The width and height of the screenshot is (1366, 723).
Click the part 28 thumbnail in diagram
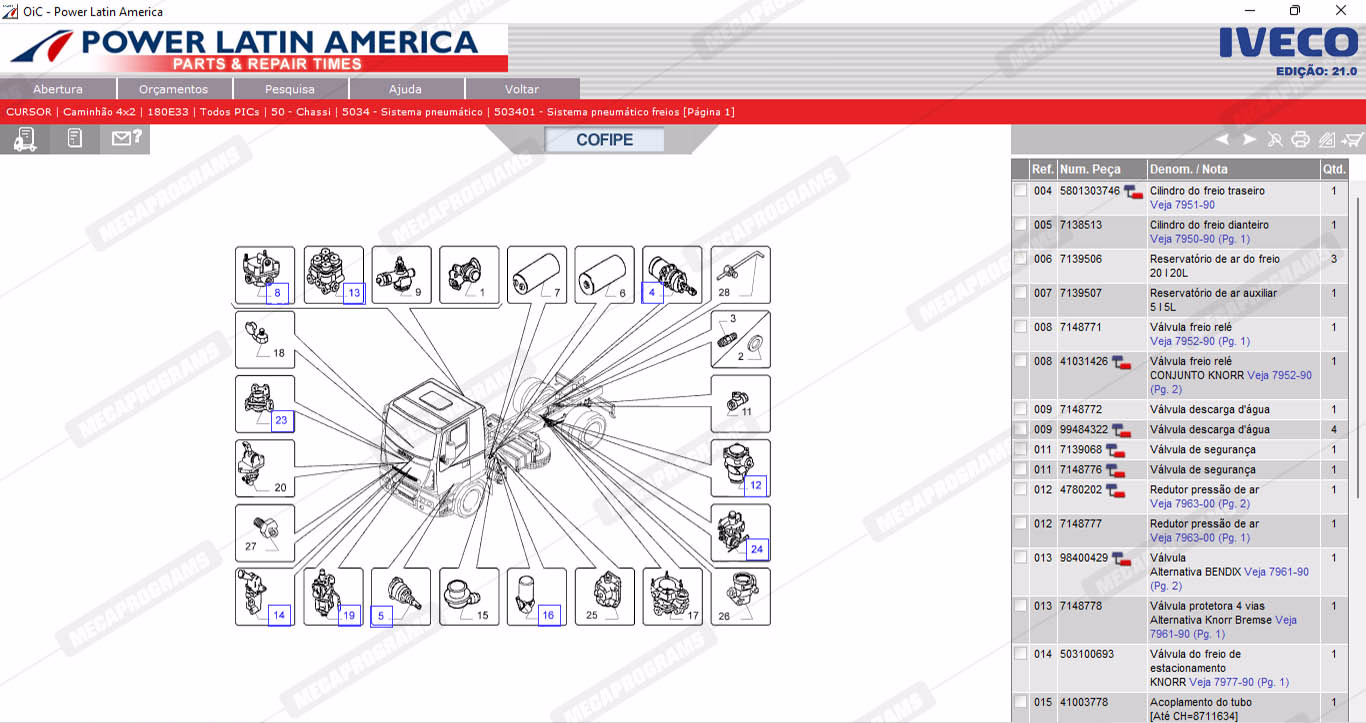pos(741,275)
